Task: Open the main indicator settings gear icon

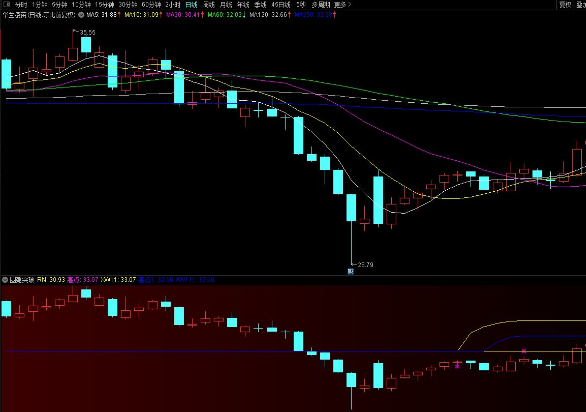Action: tap(81, 15)
